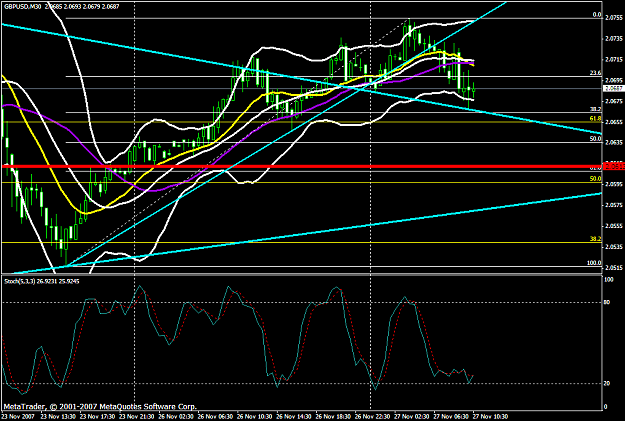
Task: Select the yellow 61.8 Fibonacci level label
Action: tap(596, 118)
